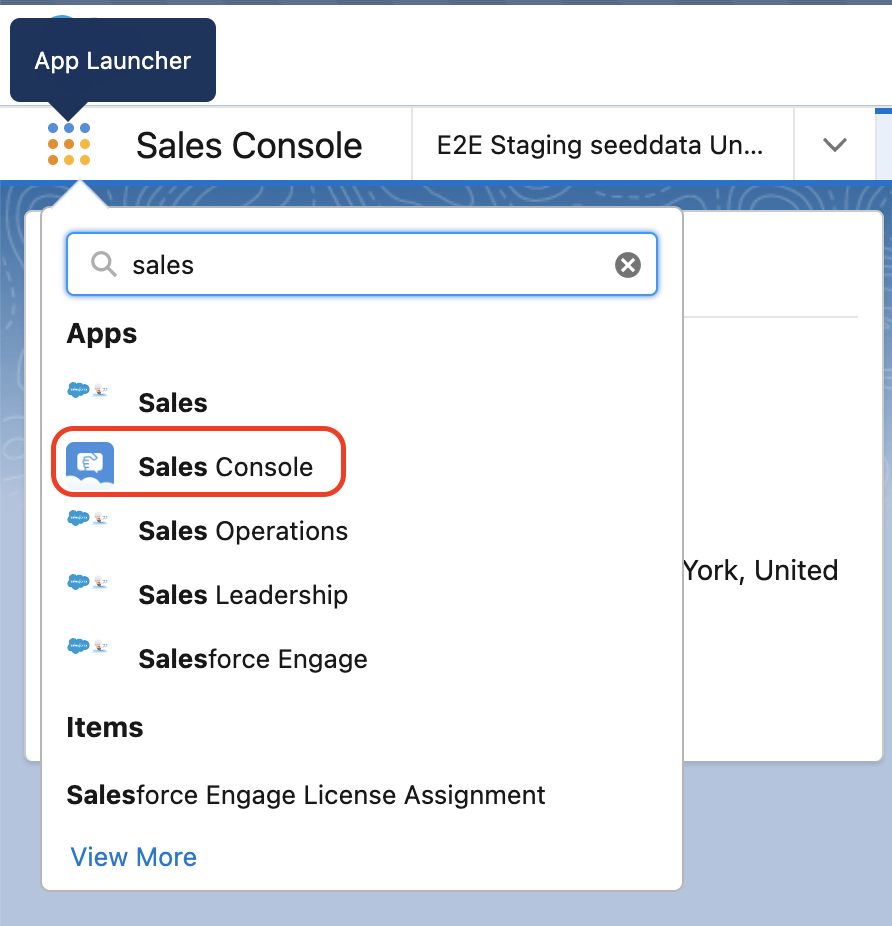Image resolution: width=892 pixels, height=926 pixels.
Task: Choose Sales Operations from the Apps list
Action: coord(243,531)
